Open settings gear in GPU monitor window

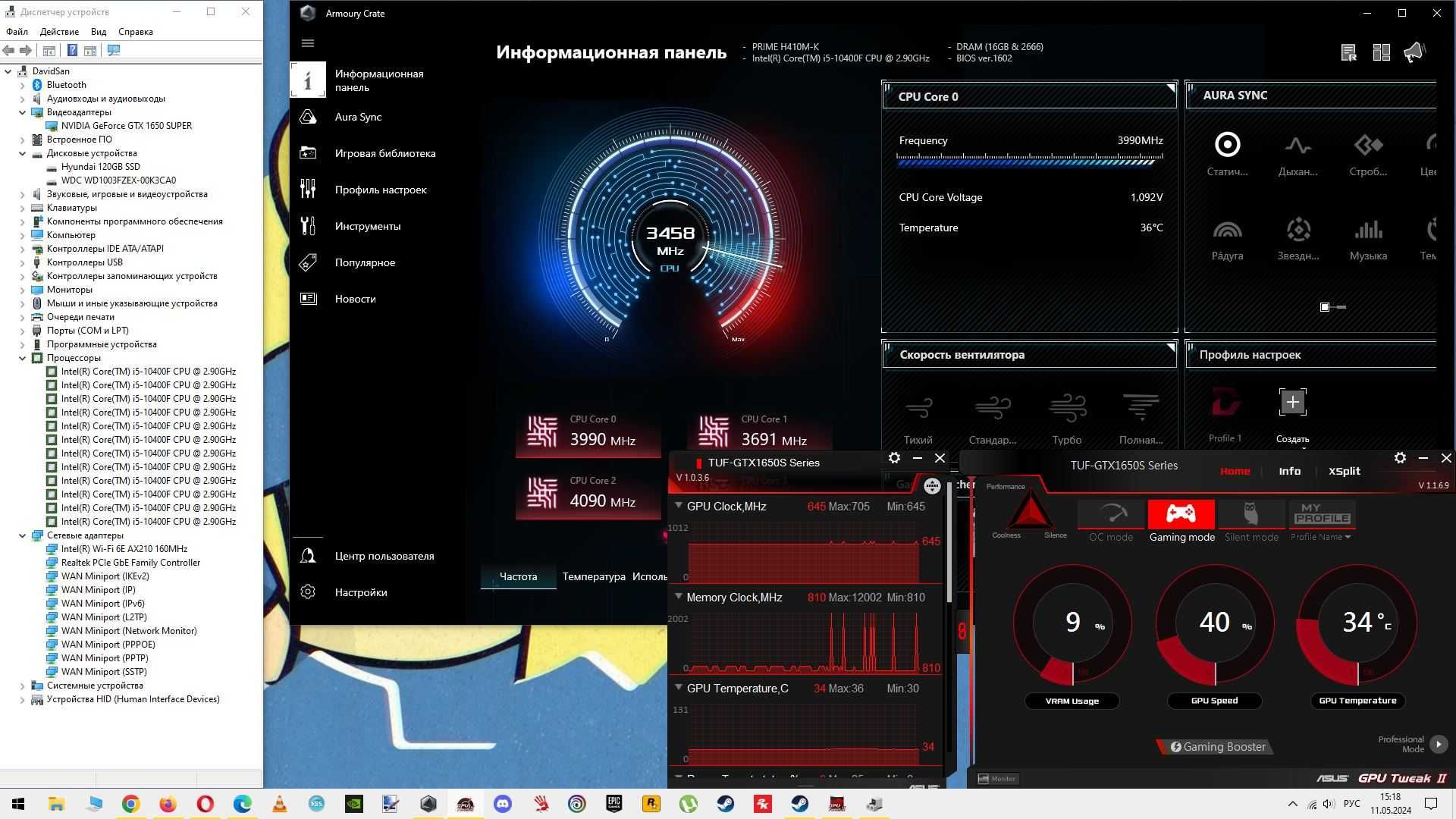point(894,458)
